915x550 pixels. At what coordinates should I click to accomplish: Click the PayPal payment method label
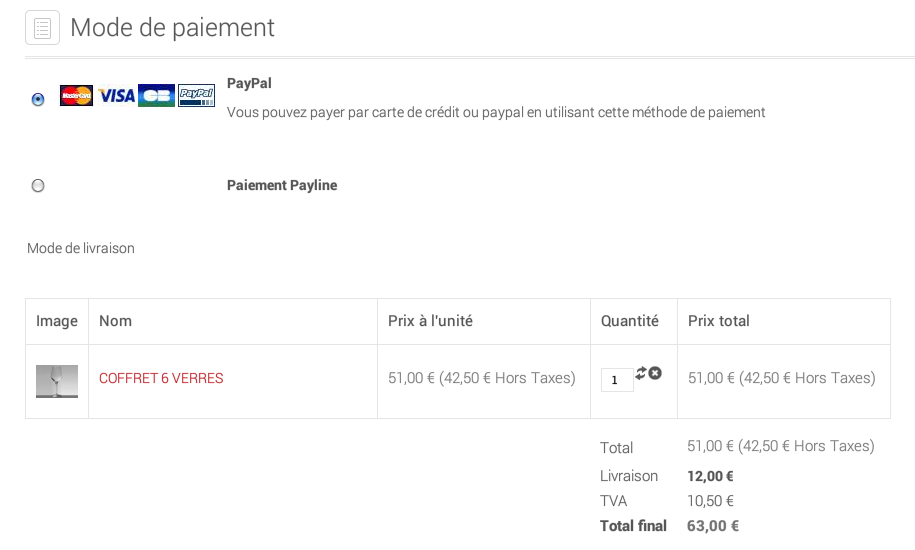tap(249, 83)
